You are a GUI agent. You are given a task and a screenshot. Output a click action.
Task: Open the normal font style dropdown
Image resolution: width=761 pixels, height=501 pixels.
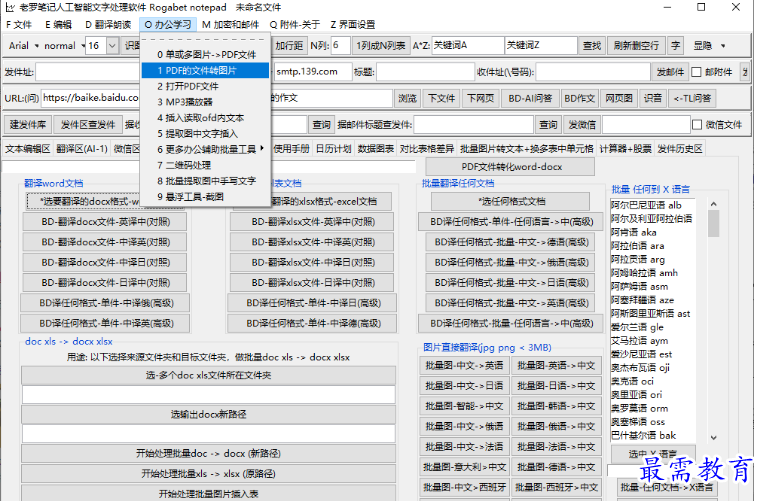63,46
